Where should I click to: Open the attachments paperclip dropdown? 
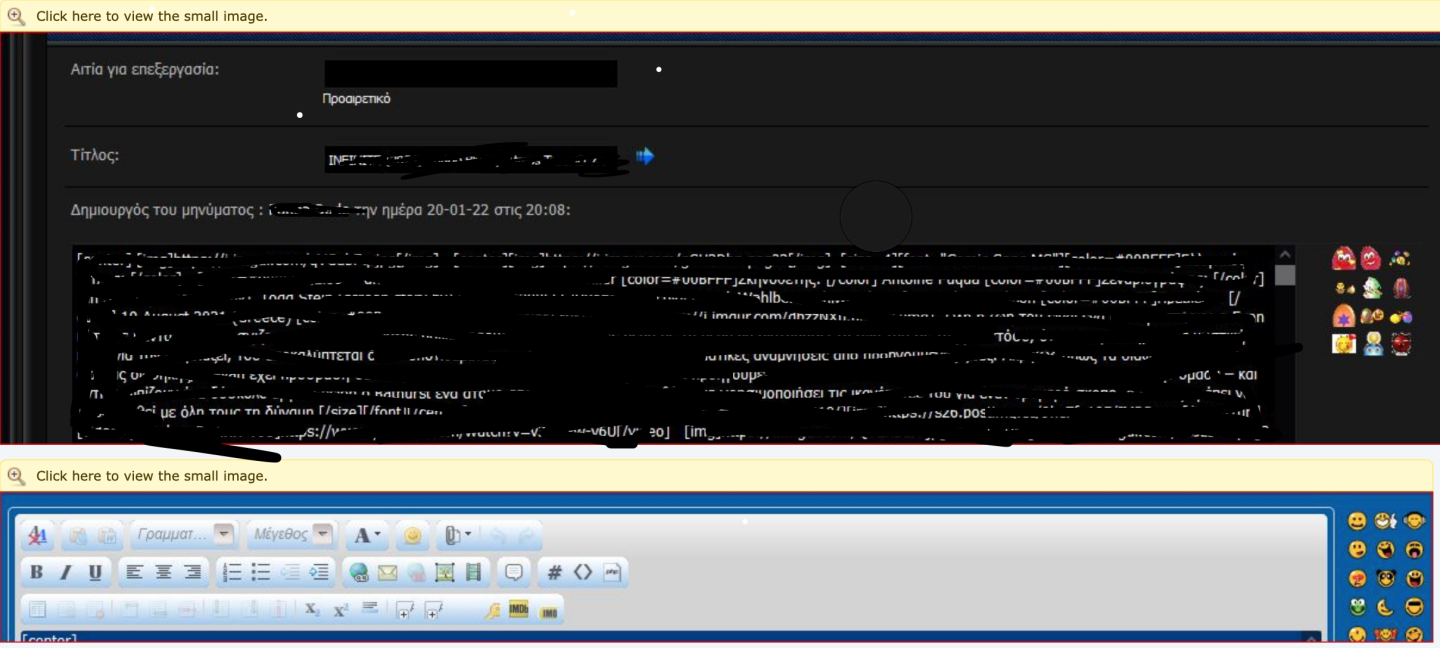coord(457,536)
